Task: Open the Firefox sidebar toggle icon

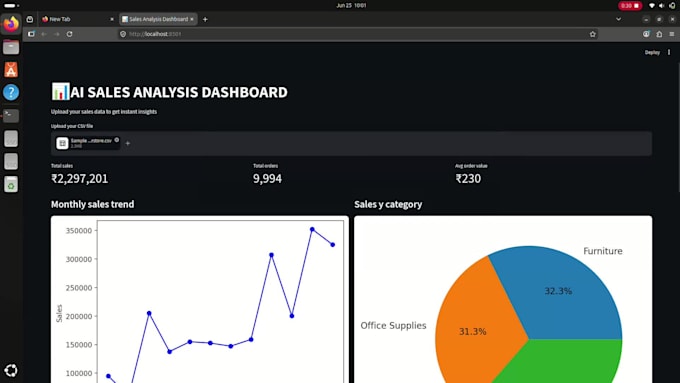Action: (x=31, y=34)
